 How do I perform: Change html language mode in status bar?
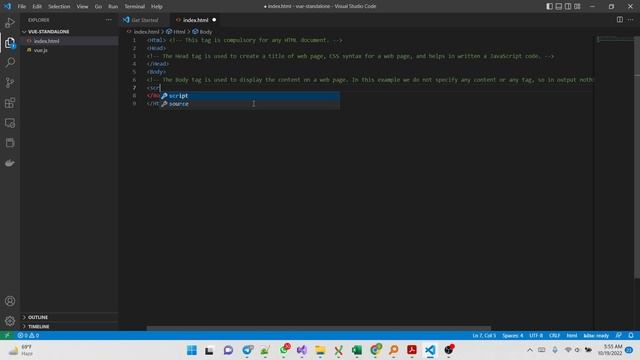click(571, 335)
